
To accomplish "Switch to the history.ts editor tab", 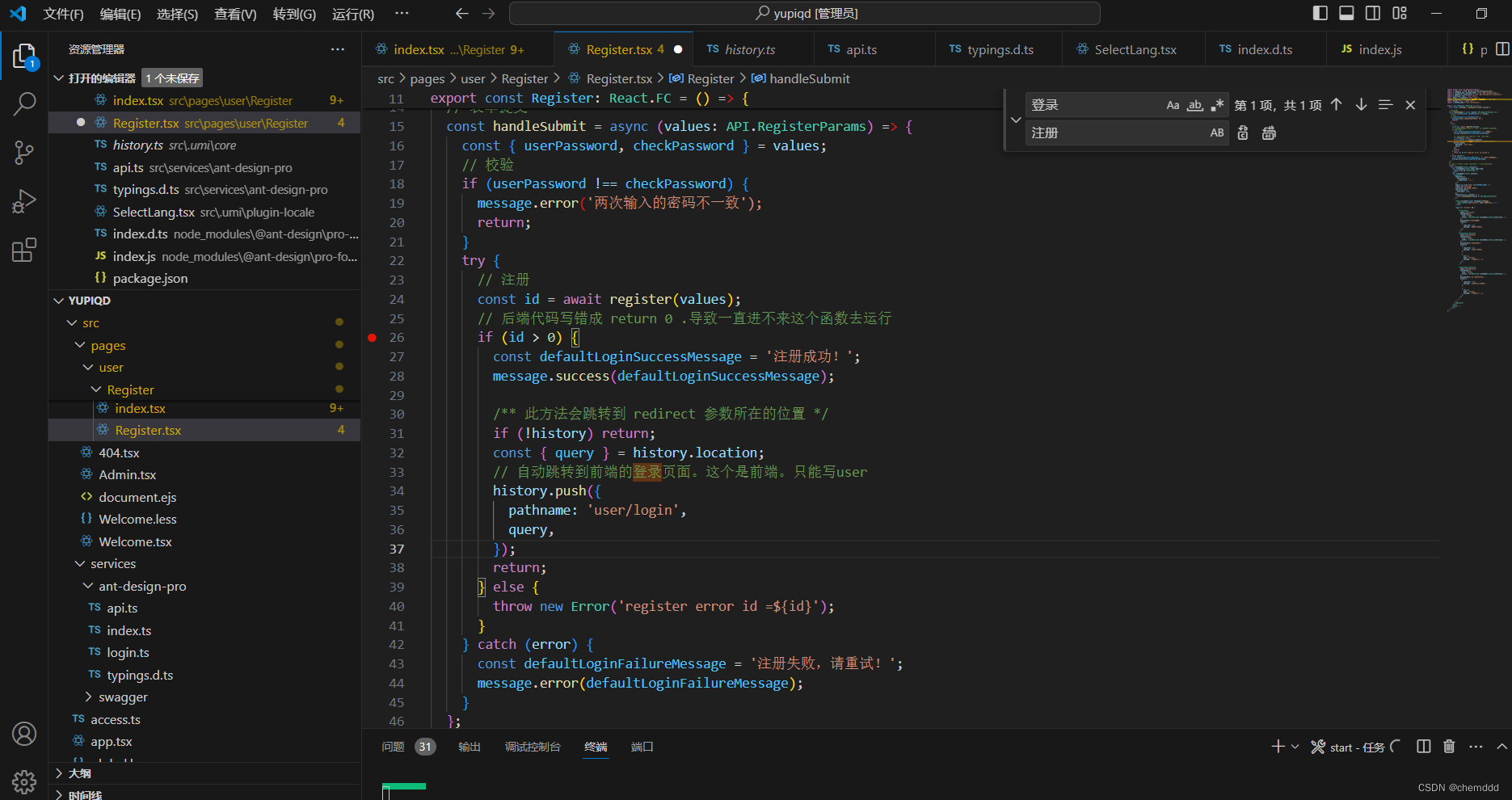I will 749,49.
